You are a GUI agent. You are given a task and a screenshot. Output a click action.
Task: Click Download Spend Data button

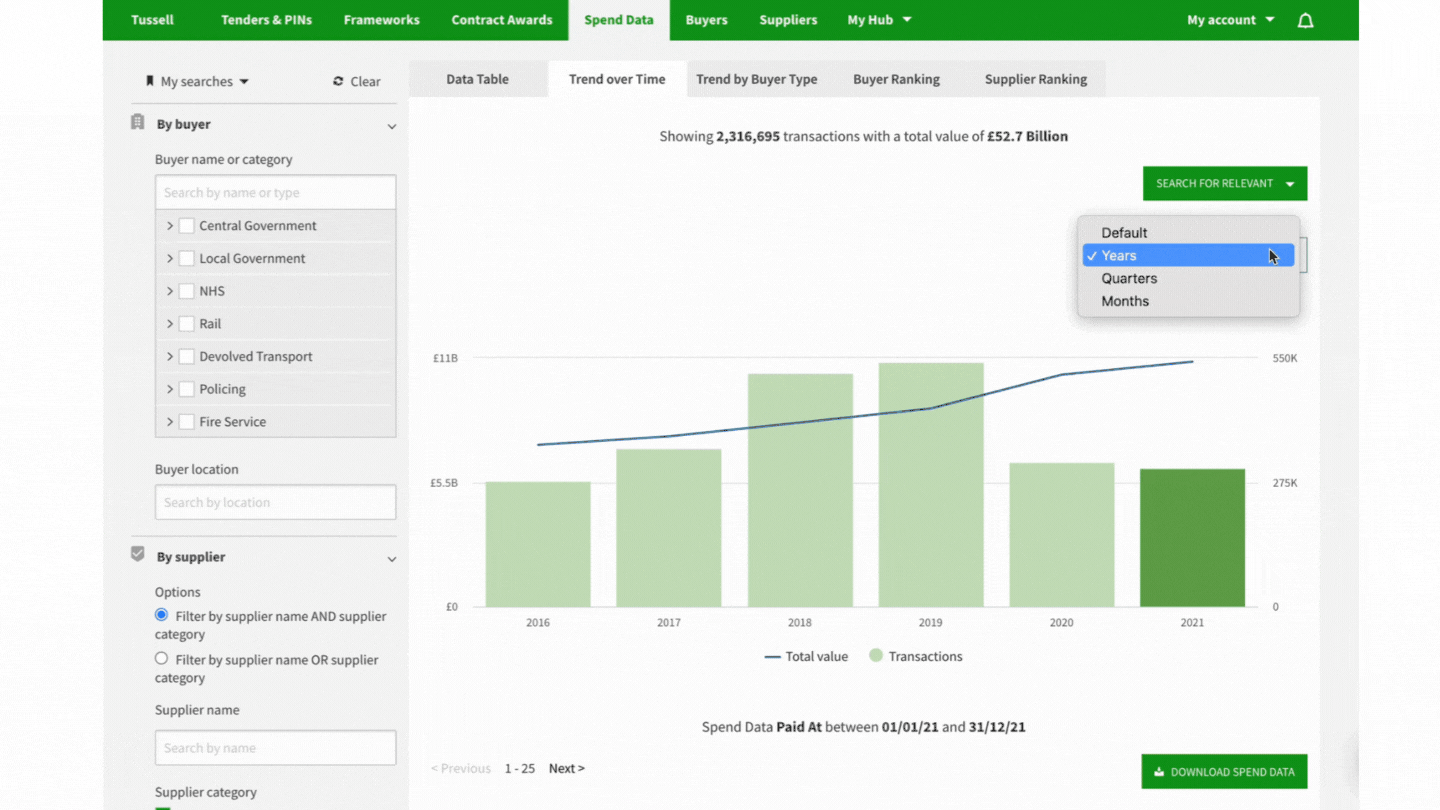tap(1224, 771)
